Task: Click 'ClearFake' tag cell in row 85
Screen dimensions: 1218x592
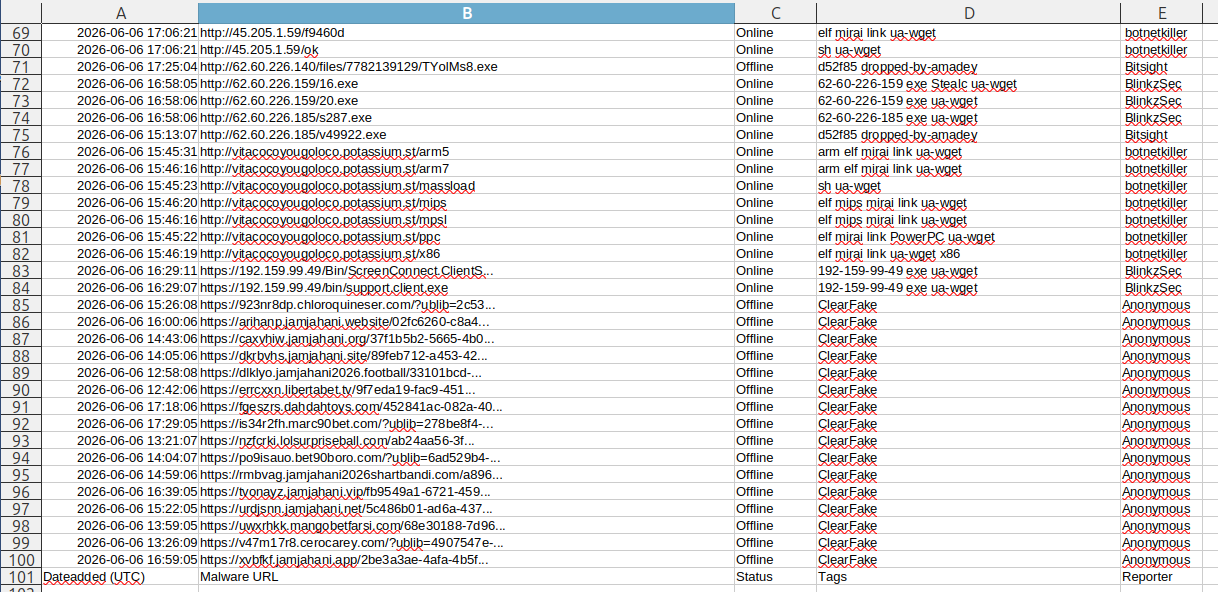Action: pos(967,305)
